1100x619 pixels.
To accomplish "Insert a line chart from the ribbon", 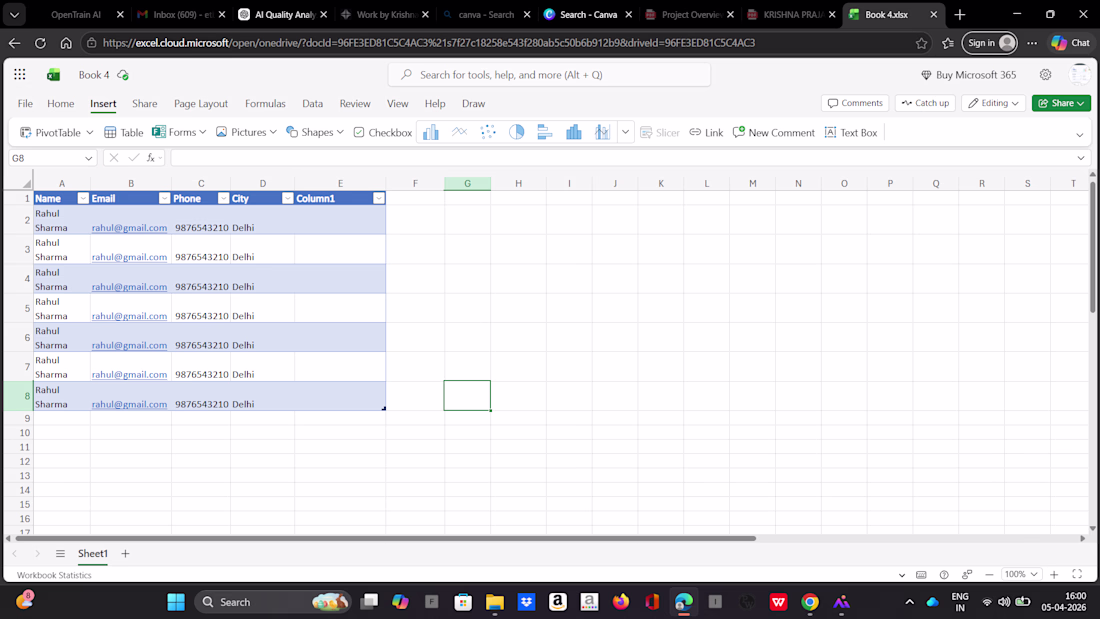I will [x=460, y=132].
